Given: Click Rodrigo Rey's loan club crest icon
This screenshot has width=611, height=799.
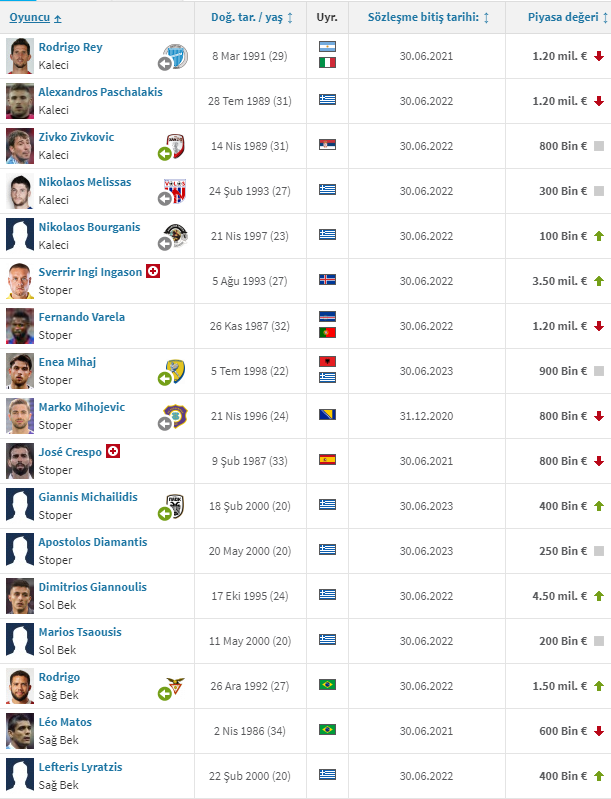Looking at the screenshot, I should (x=176, y=56).
